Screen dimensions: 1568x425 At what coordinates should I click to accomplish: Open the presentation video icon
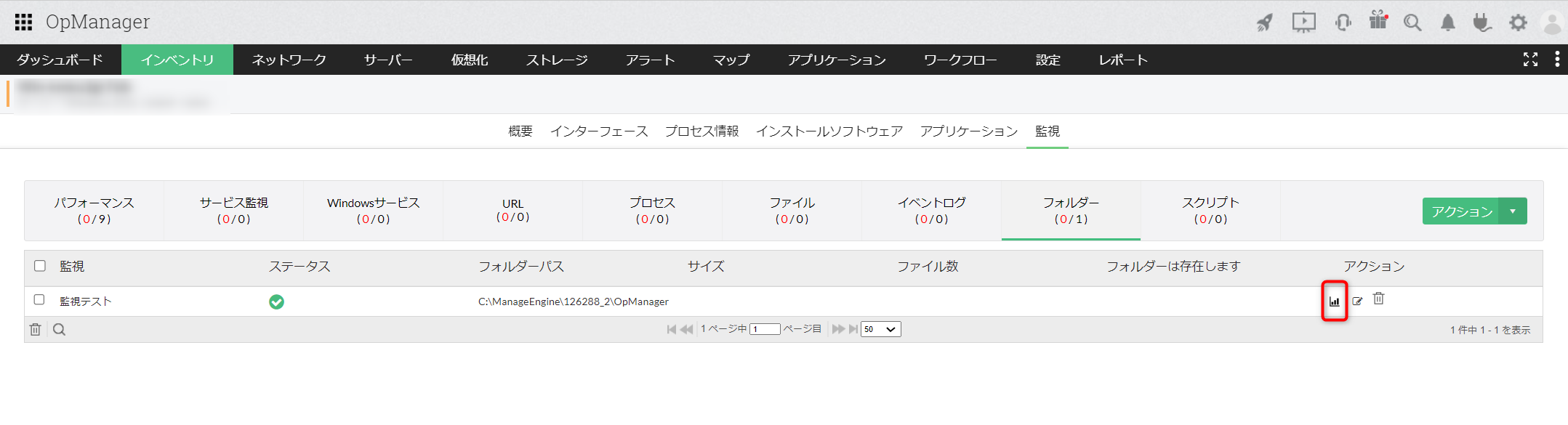pos(1304,23)
